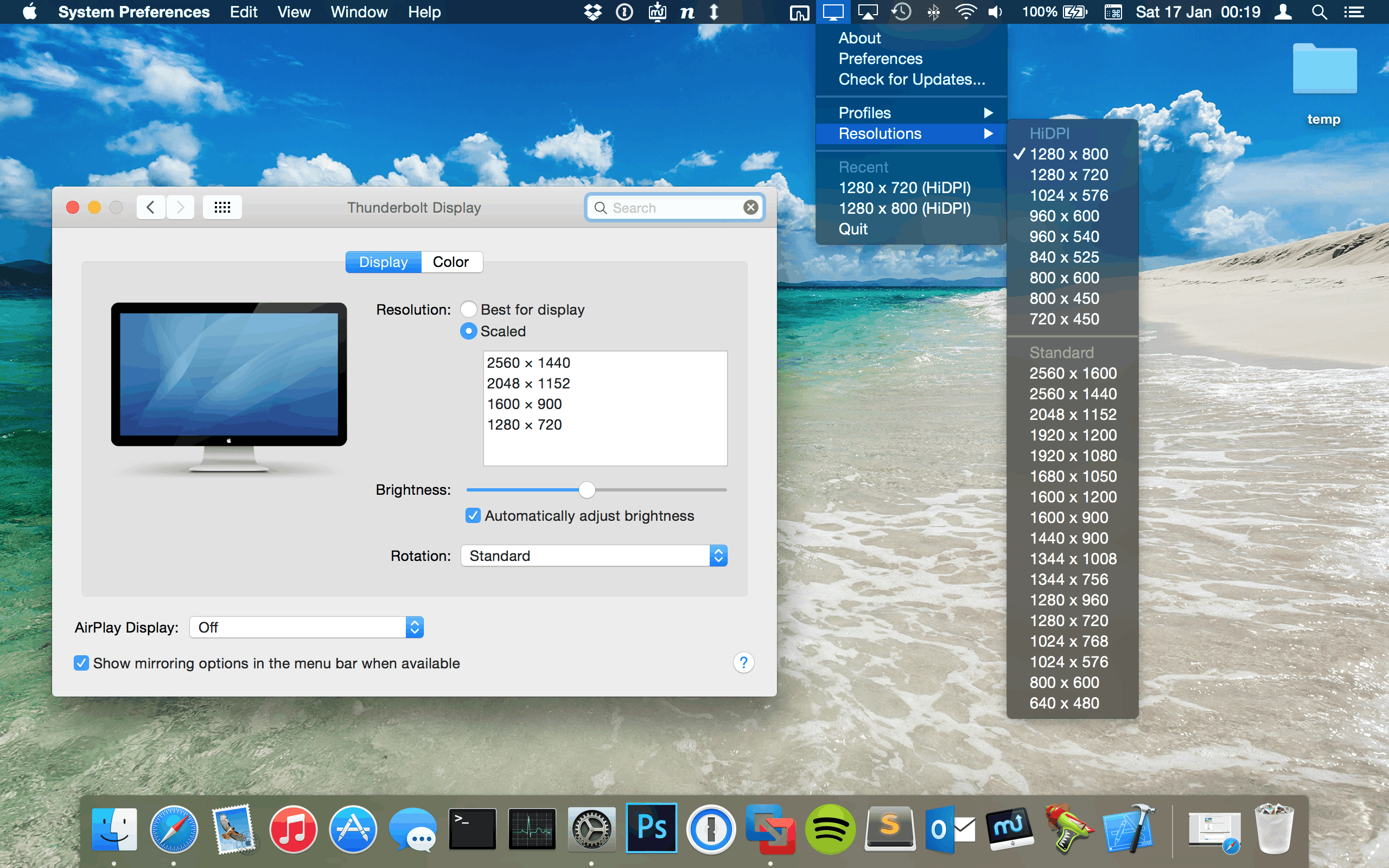Launch Spotify from the Dock

click(x=830, y=829)
